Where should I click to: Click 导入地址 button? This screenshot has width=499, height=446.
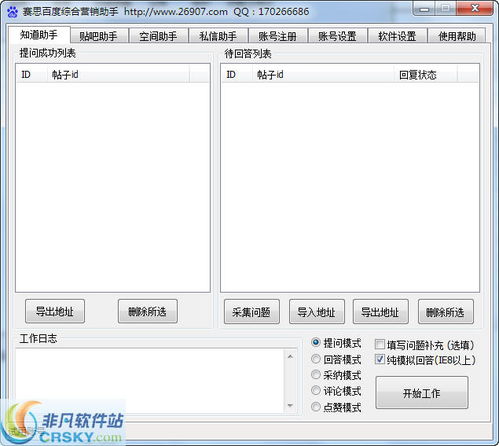317,312
